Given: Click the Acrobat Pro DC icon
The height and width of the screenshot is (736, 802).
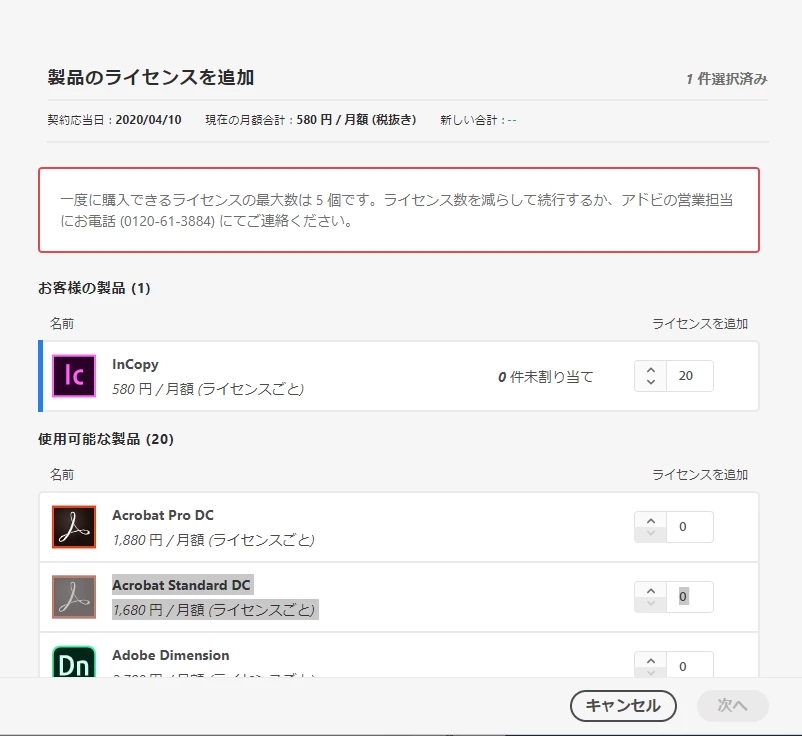Looking at the screenshot, I should click(x=74, y=527).
